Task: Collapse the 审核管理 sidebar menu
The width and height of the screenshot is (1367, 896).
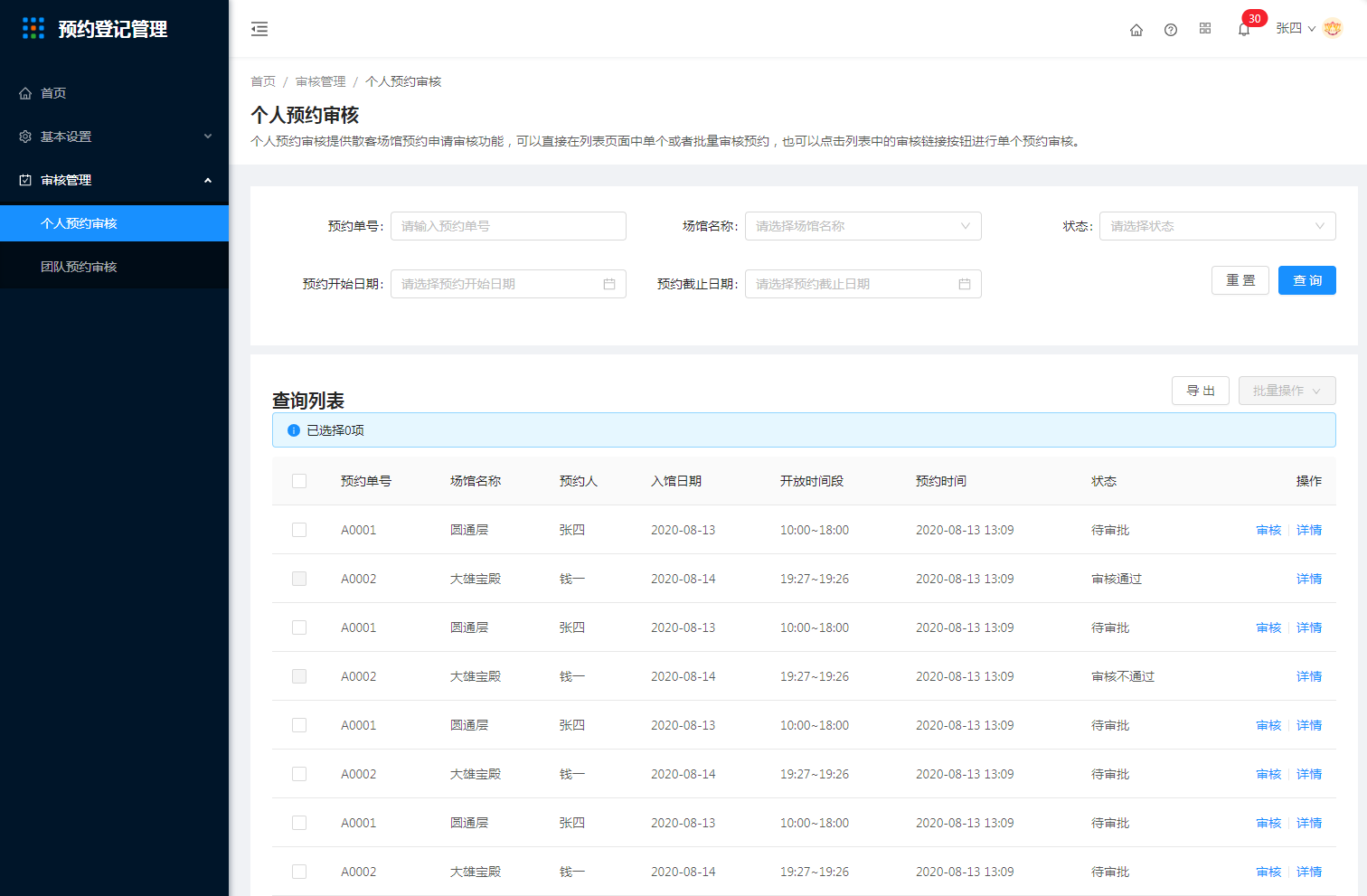Action: (x=114, y=180)
